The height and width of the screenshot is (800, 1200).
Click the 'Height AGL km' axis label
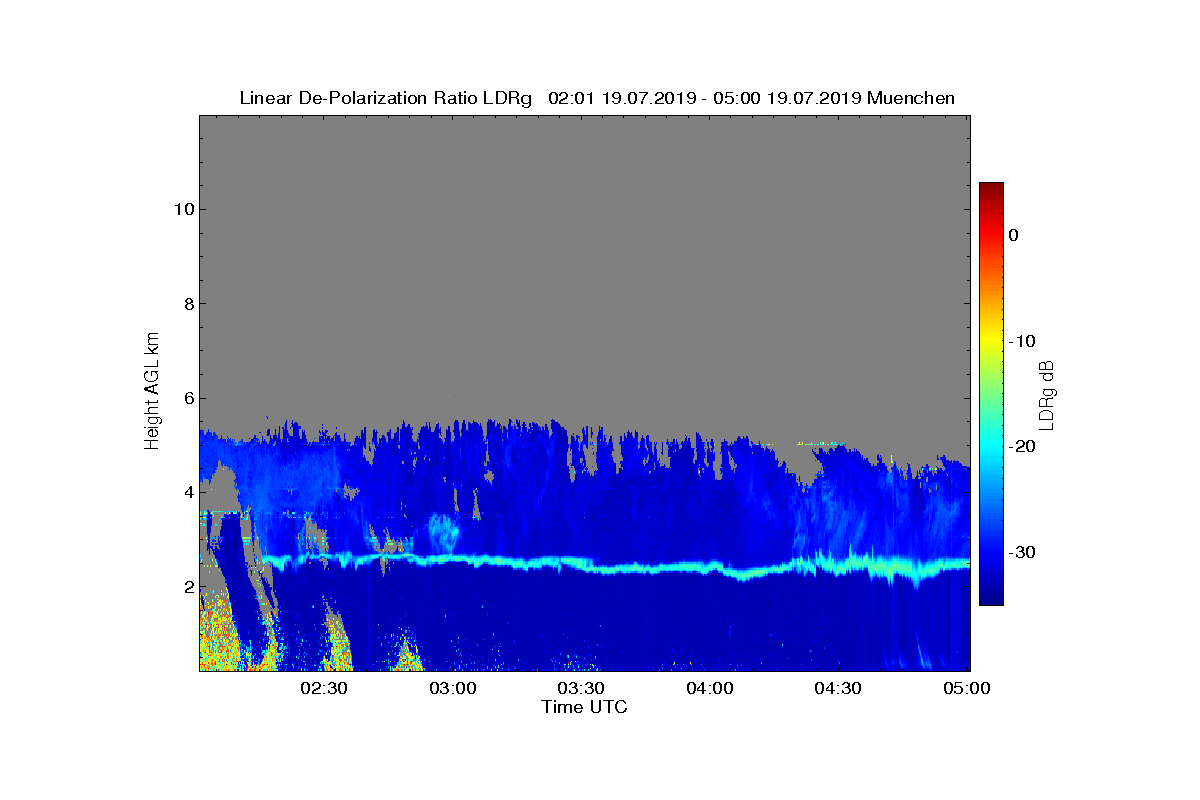[152, 393]
